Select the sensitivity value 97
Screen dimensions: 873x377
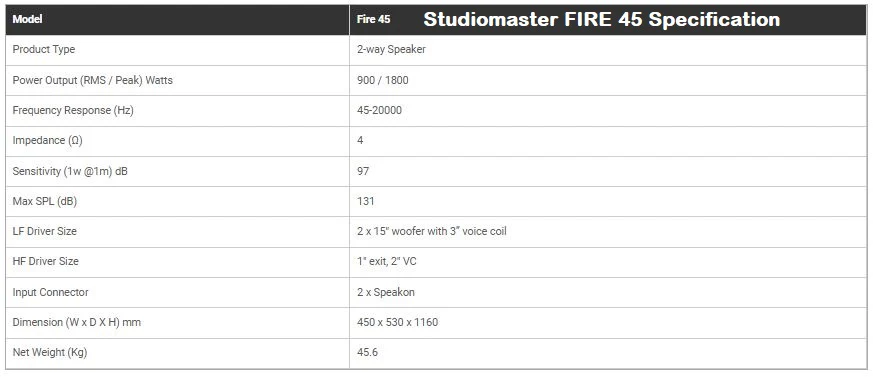363,172
